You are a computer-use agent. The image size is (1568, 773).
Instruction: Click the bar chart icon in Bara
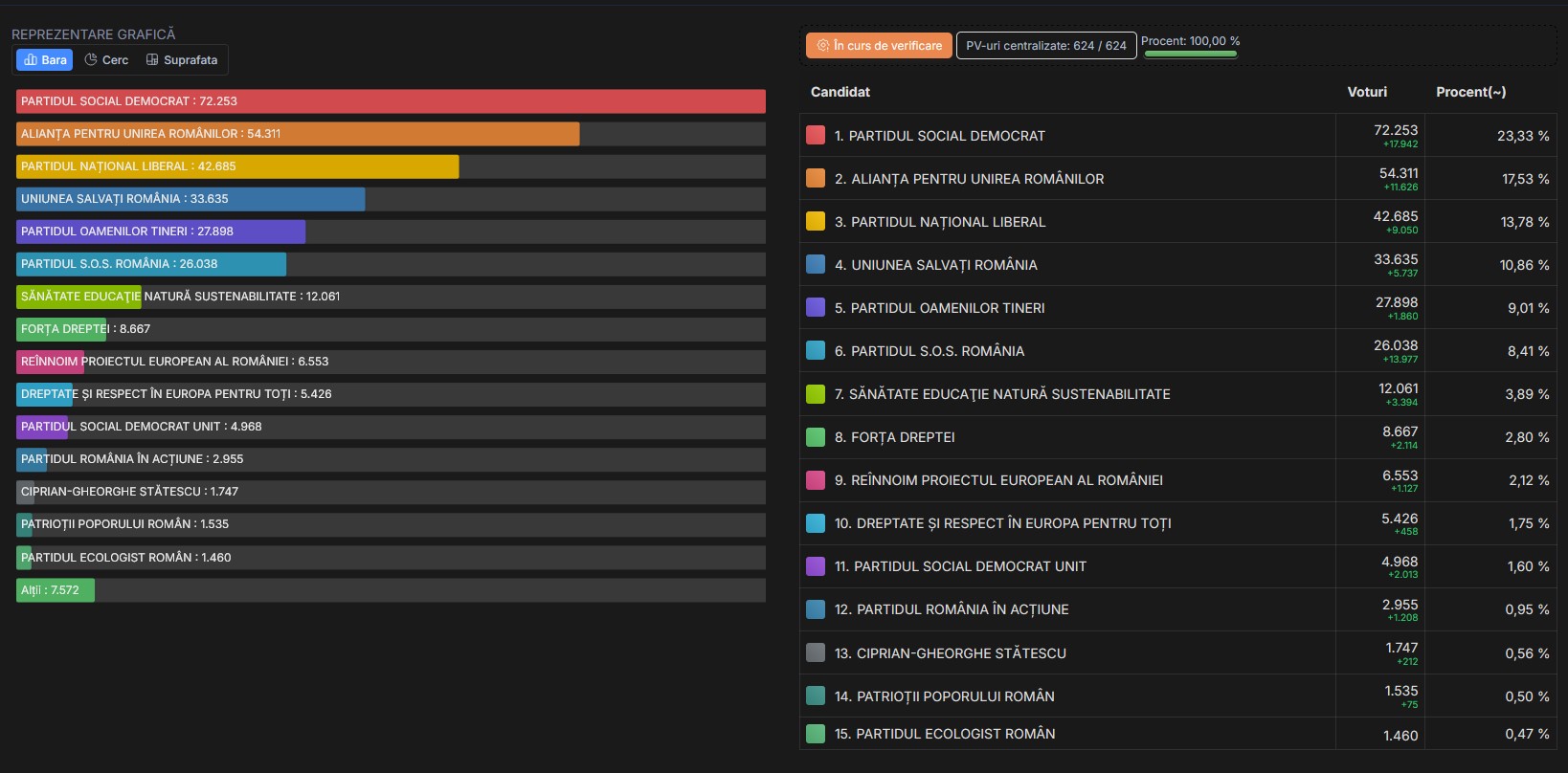point(31,59)
